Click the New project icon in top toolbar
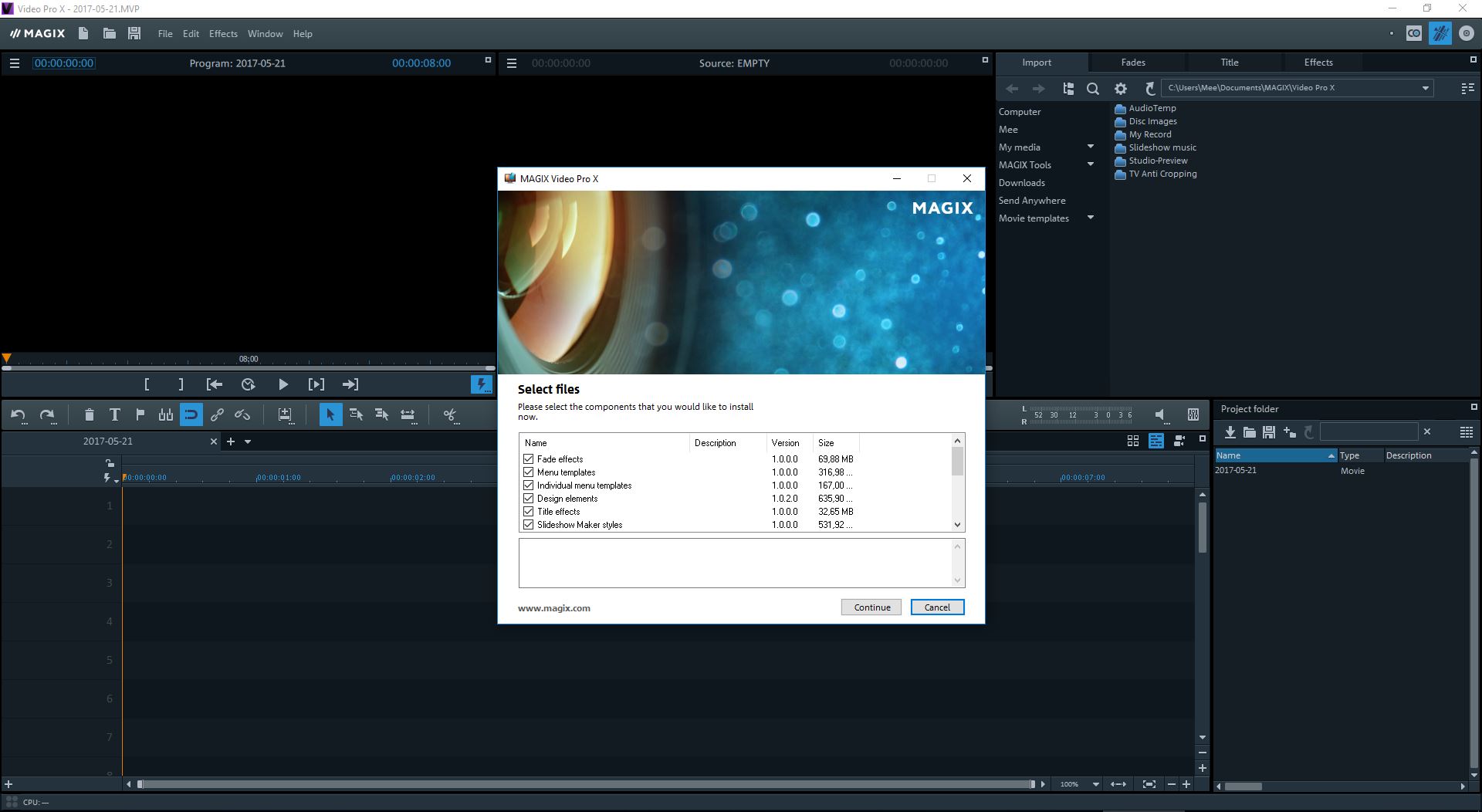Screen dimensions: 1482x812 [83, 33]
